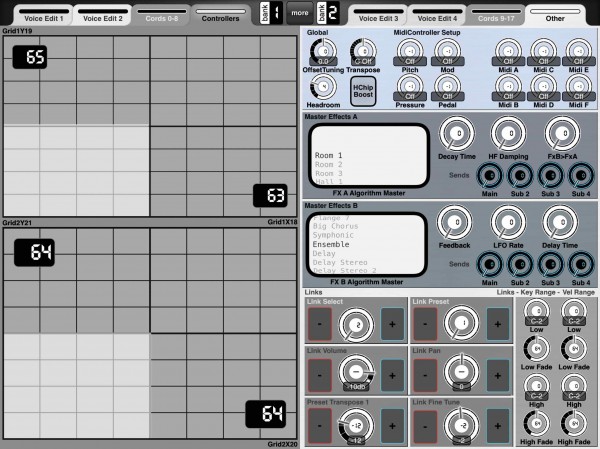The width and height of the screenshot is (600, 449).
Task: Click the Midi B knob
Action: [x=509, y=87]
